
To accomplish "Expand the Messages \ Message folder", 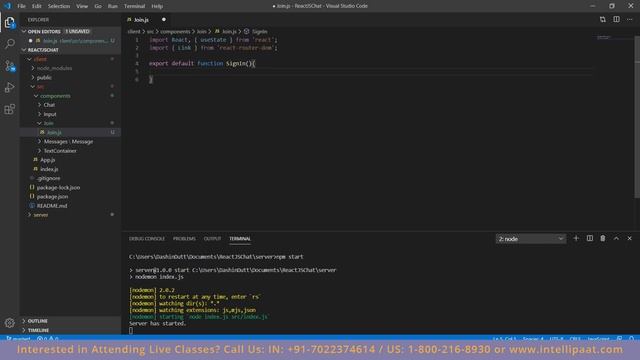I will pyautogui.click(x=40, y=142).
